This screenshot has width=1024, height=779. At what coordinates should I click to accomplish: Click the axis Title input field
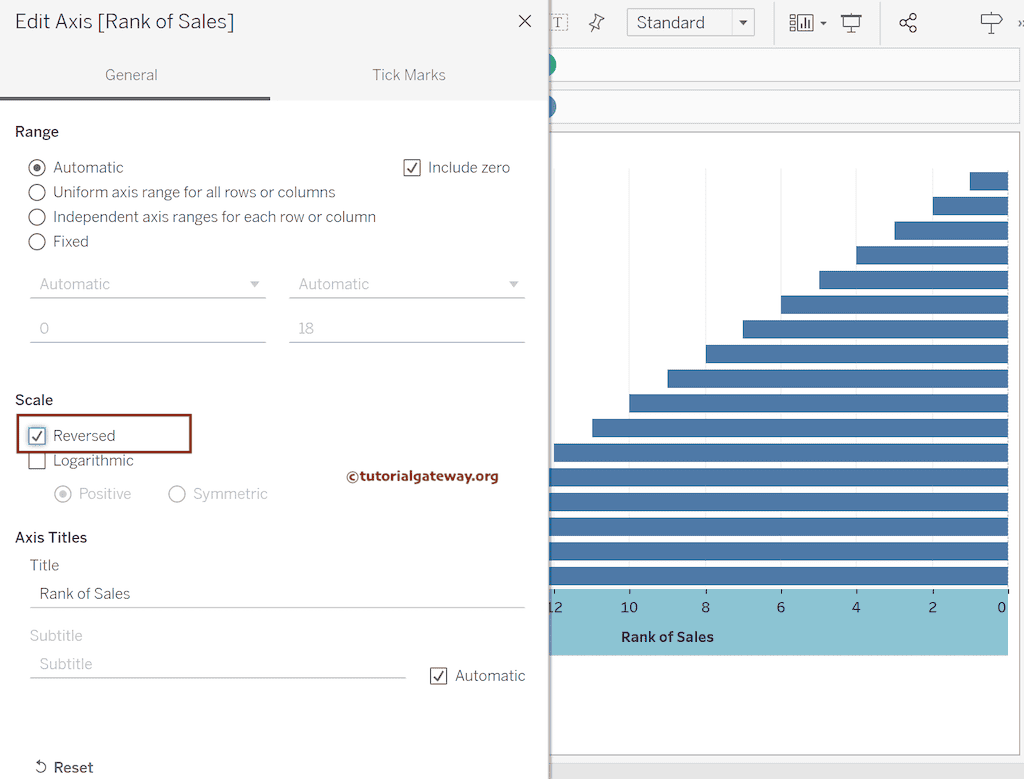(x=277, y=594)
